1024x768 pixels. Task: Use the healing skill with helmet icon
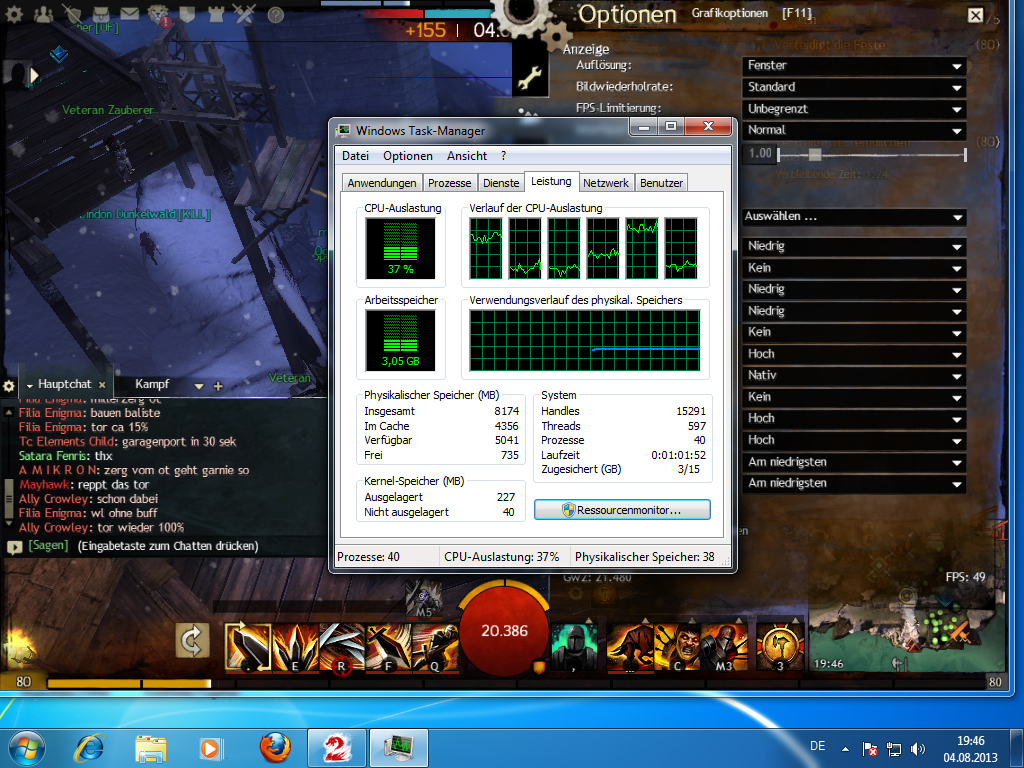pos(575,647)
